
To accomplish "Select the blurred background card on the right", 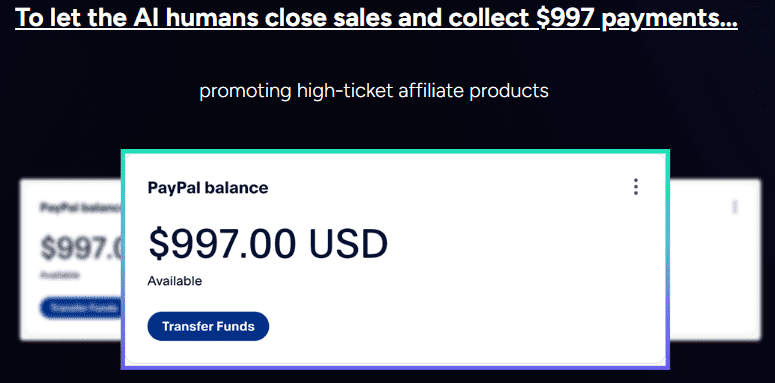I will click(715, 260).
